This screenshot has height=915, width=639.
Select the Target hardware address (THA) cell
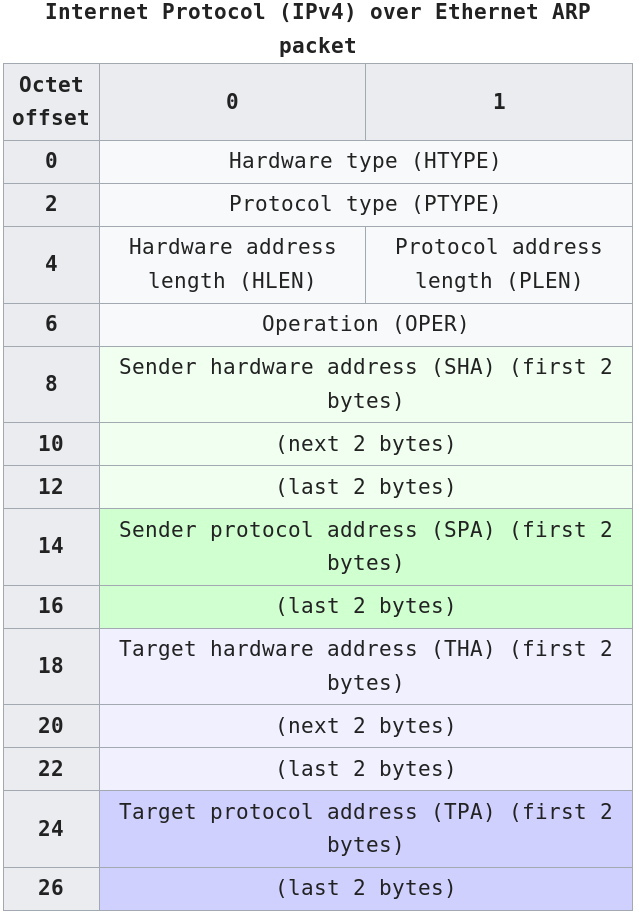point(365,666)
